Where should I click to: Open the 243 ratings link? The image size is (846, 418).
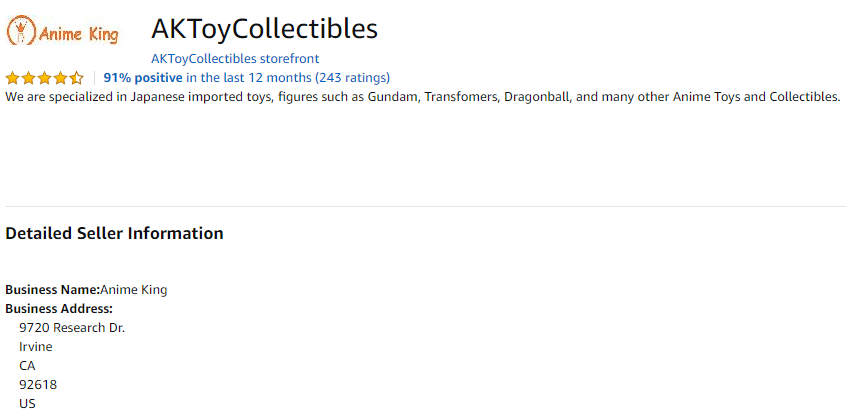[352, 78]
